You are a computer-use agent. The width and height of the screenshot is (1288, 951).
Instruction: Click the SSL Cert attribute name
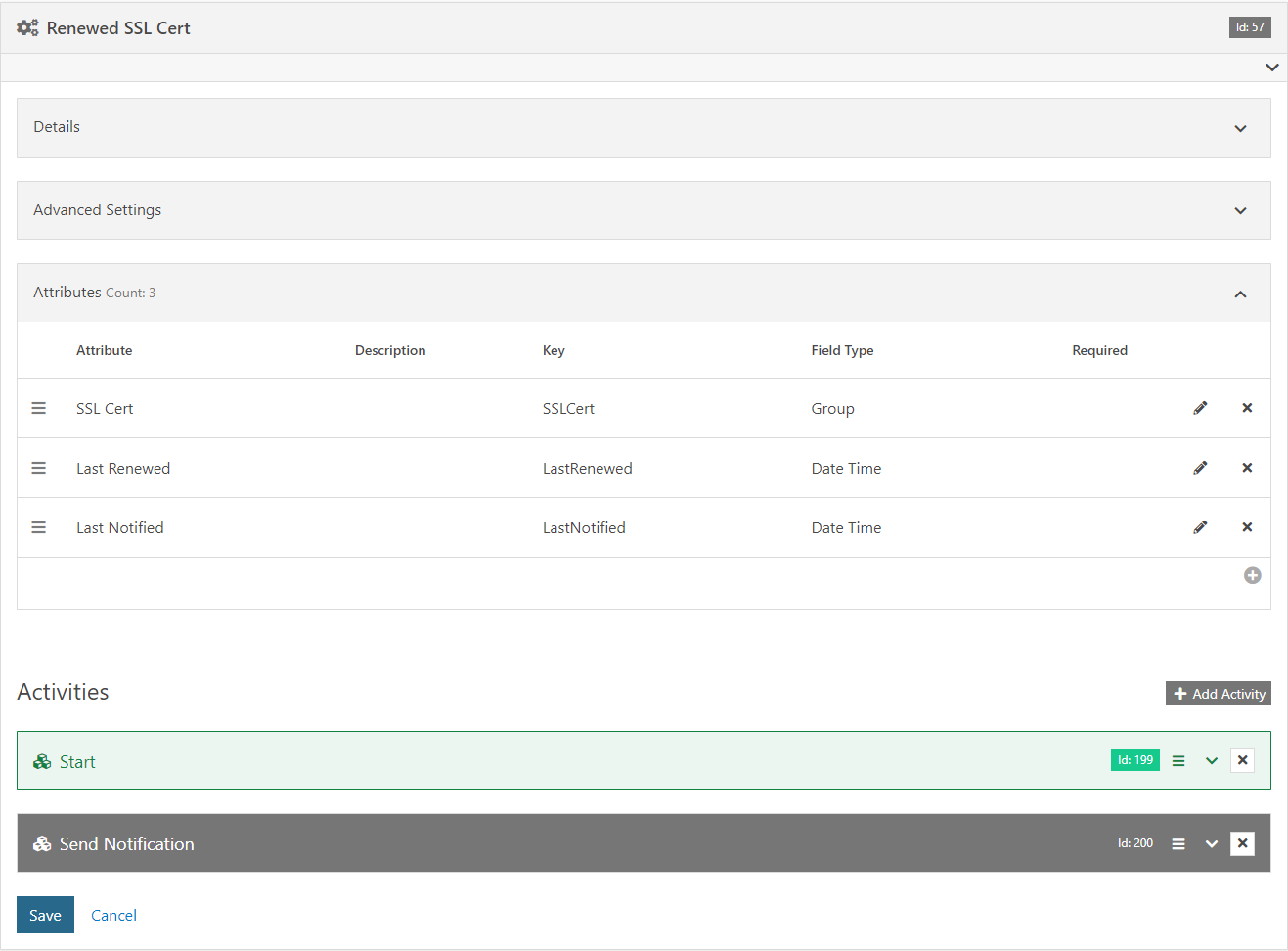(105, 409)
